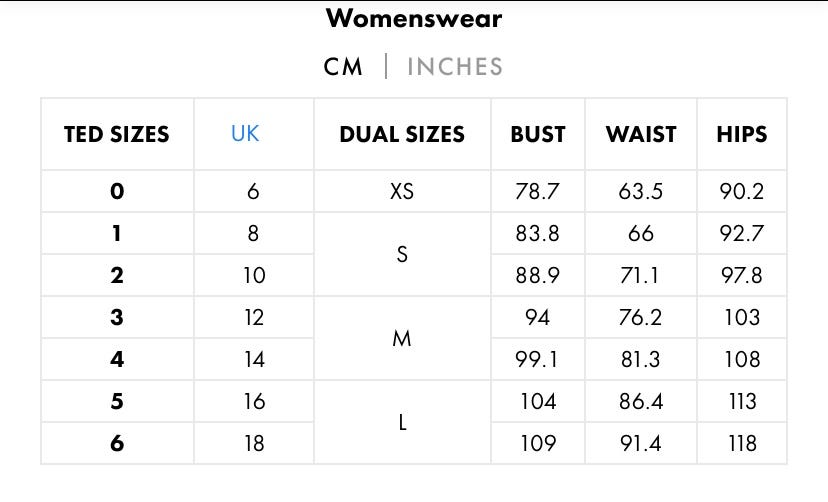
Task: Click UK size 18 cell
Action: pyautogui.click(x=254, y=443)
